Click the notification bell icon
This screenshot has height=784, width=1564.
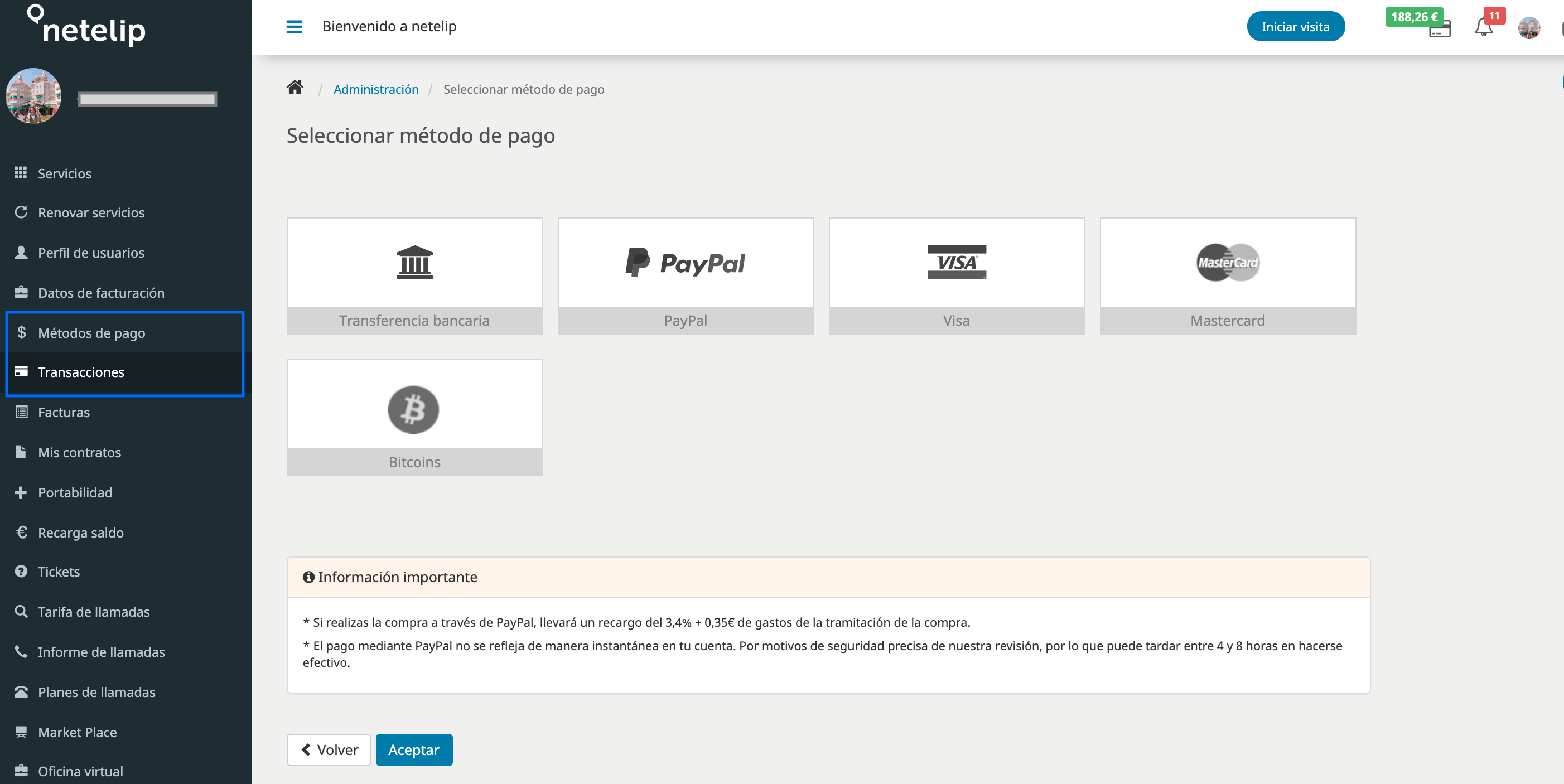(1483, 27)
